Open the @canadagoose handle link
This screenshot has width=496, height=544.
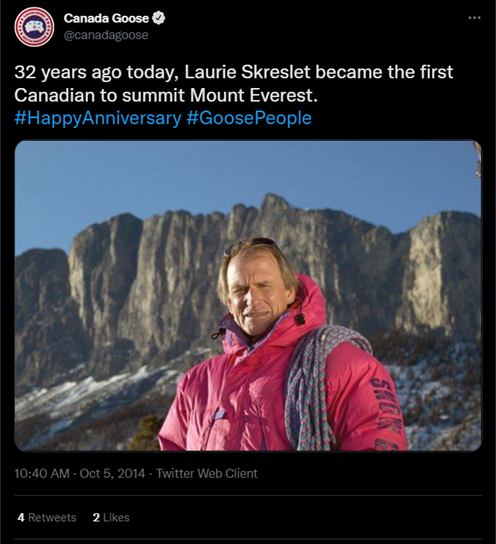tap(106, 35)
